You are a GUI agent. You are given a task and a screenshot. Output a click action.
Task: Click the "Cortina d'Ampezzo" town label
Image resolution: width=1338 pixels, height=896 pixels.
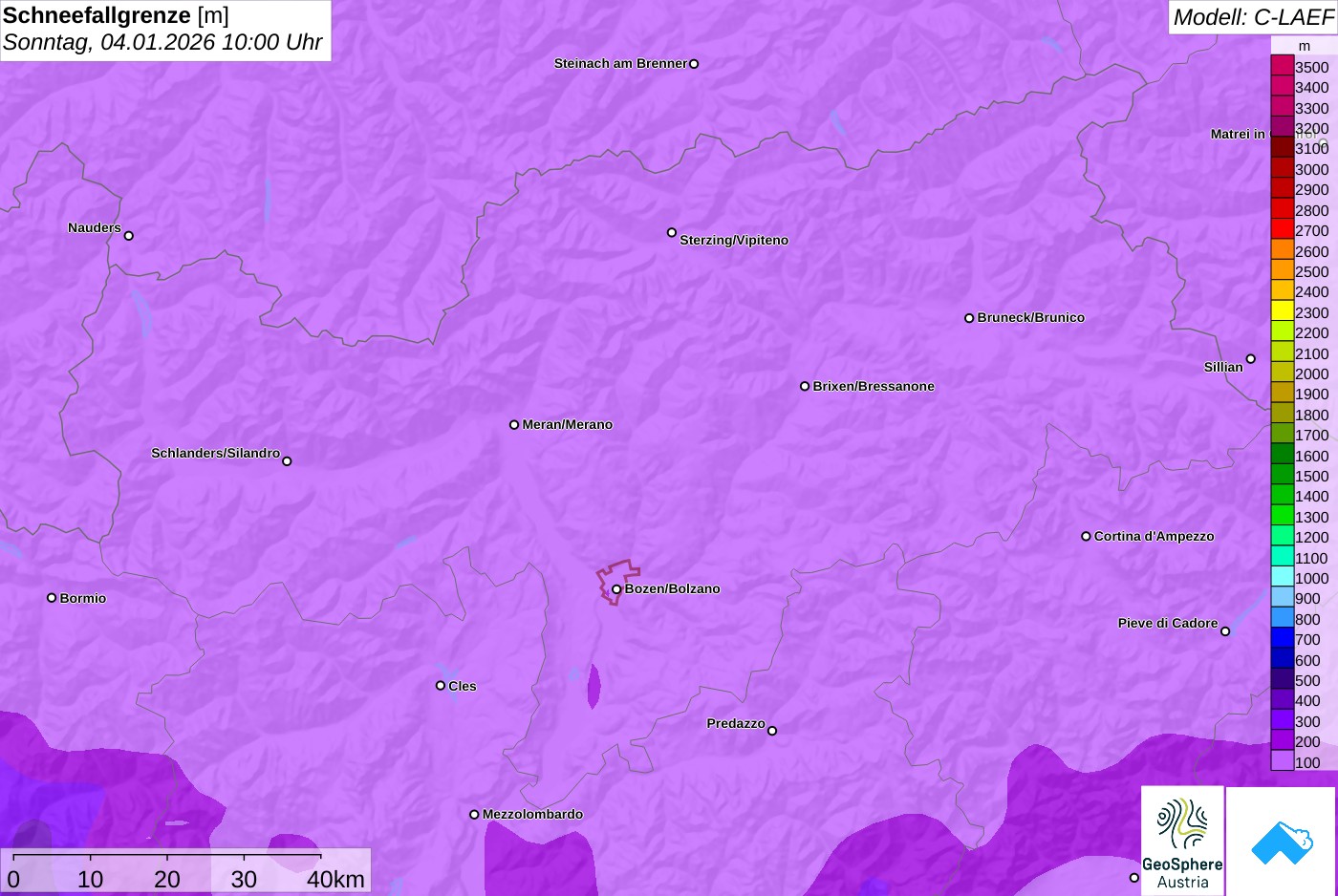(x=1155, y=537)
